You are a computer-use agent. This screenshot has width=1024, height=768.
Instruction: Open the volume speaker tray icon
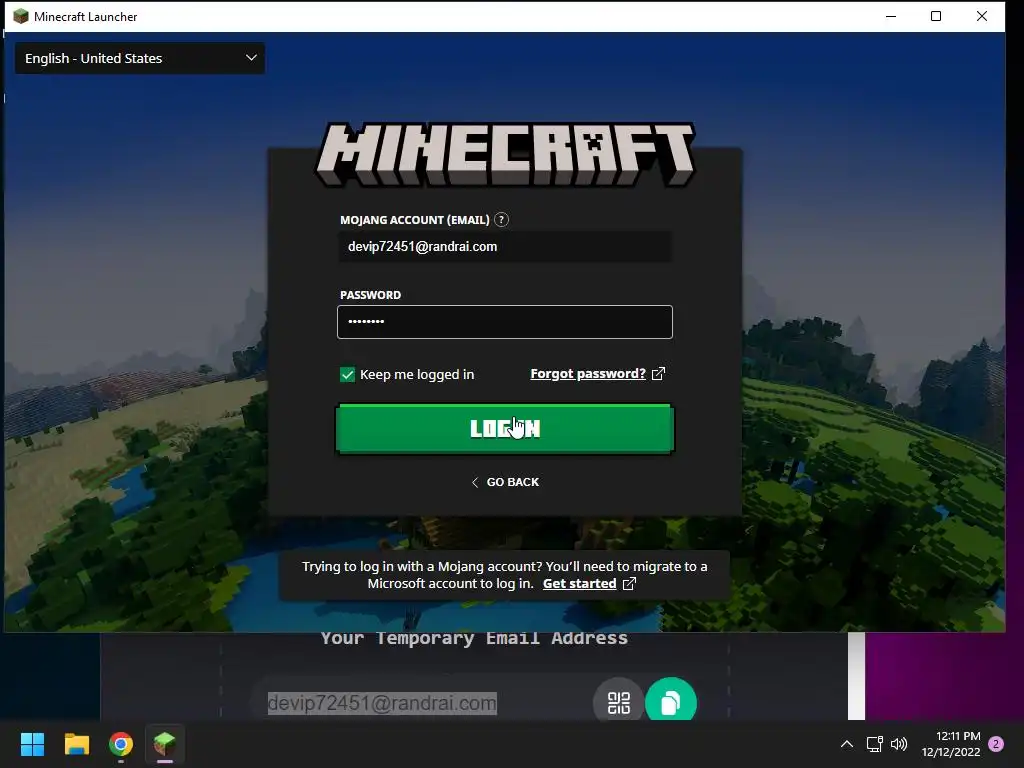tap(899, 744)
